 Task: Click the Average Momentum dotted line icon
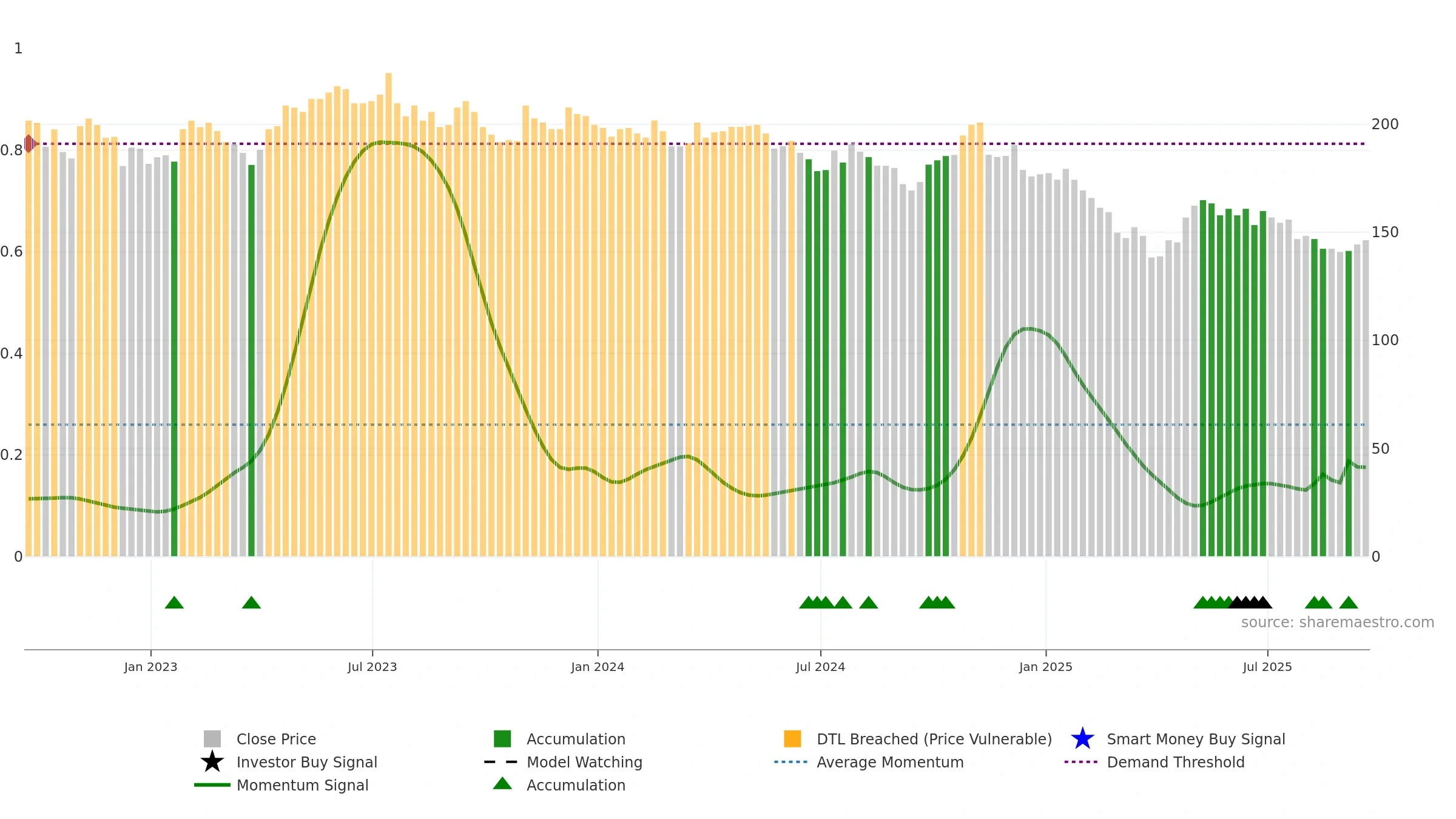coord(791,762)
